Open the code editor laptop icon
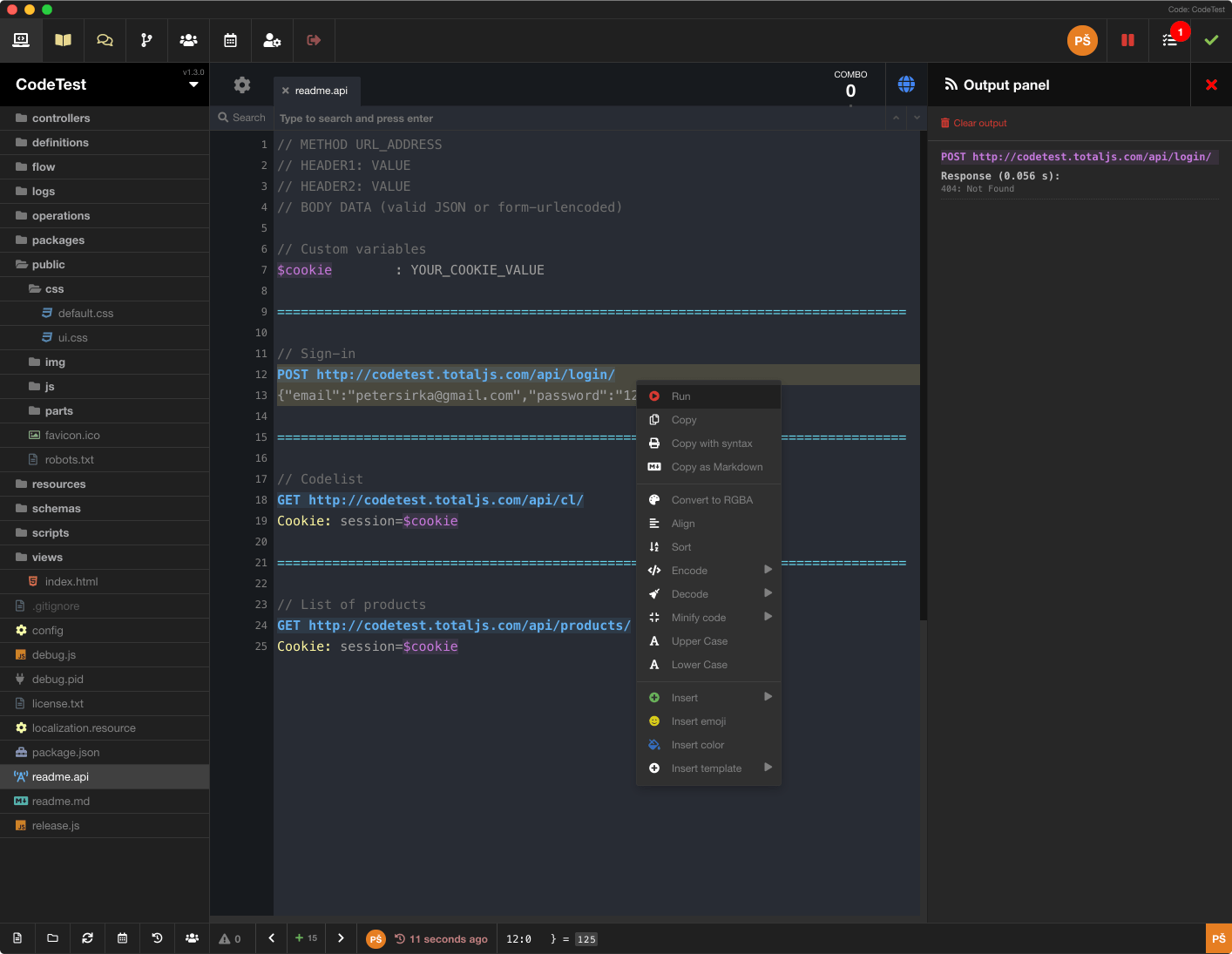Screen dimensions: 1232x954 click(x=21, y=40)
